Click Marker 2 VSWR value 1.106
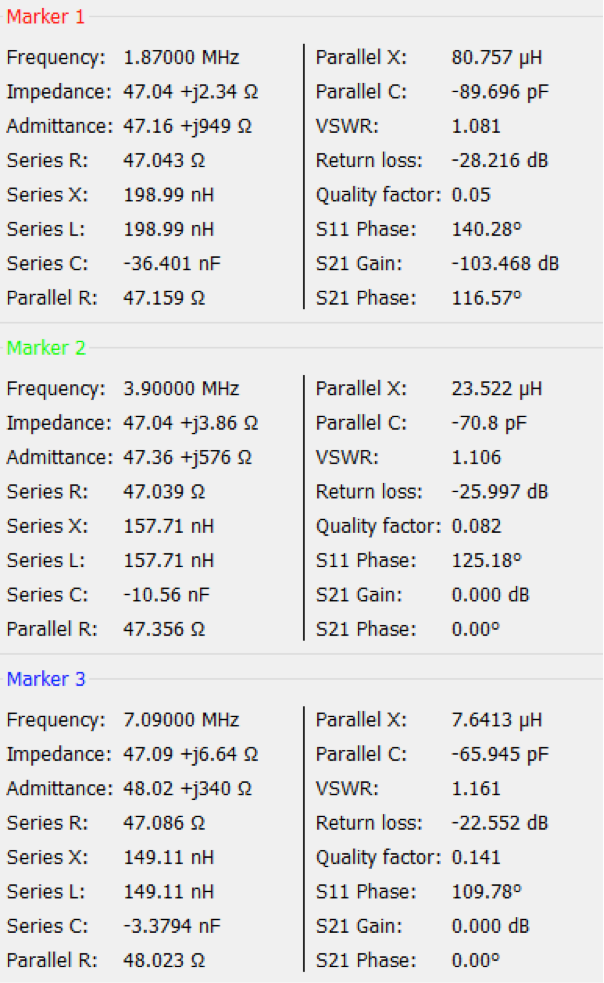This screenshot has width=604, height=983. coord(476,457)
